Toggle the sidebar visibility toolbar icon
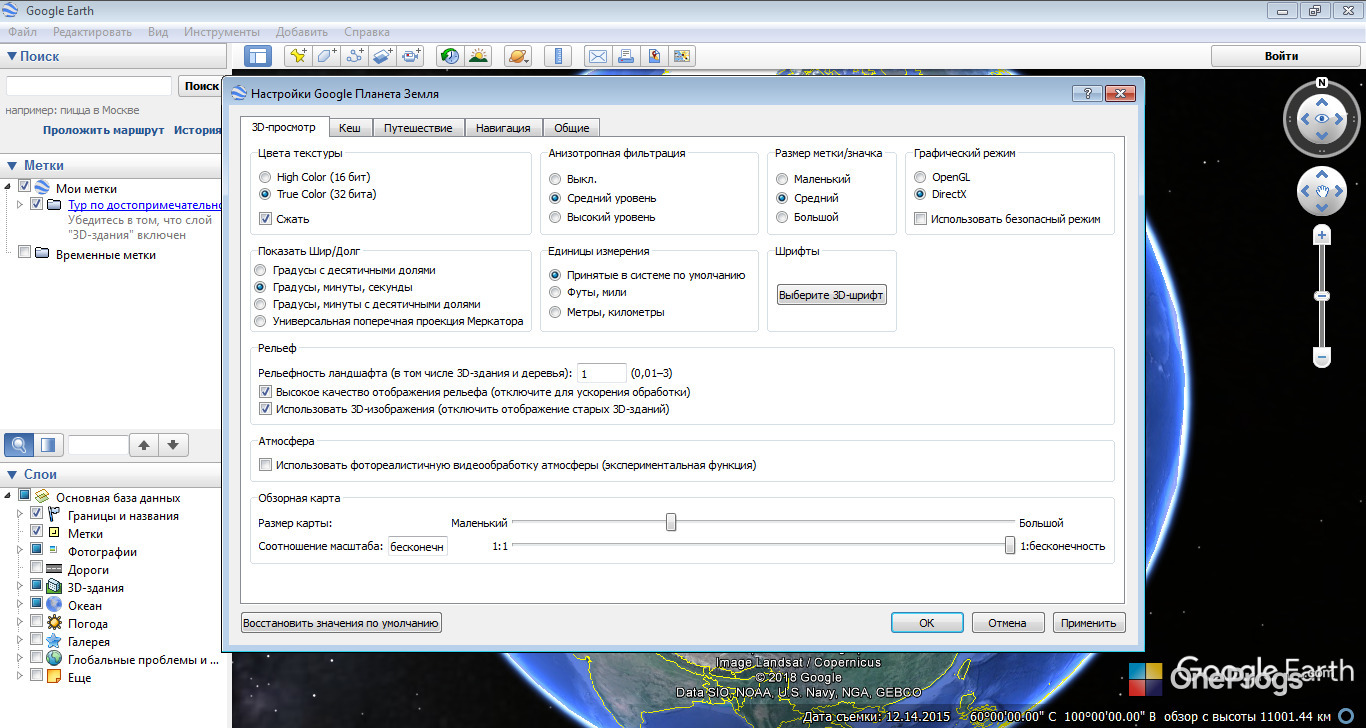The image size is (1366, 728). 258,57
